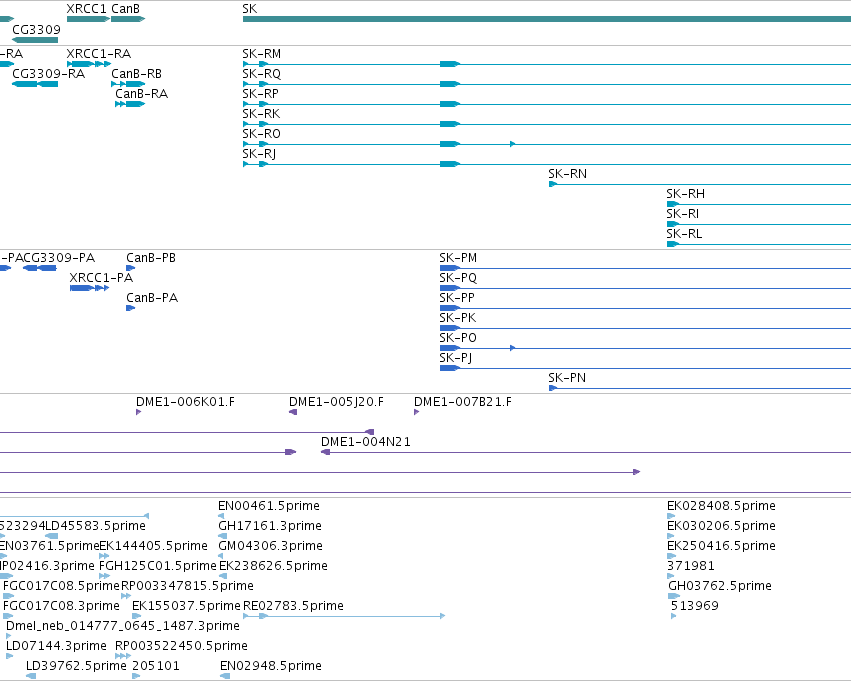This screenshot has height=681, width=851.
Task: Select EST EK144405.5prime
Action: click(x=104, y=556)
